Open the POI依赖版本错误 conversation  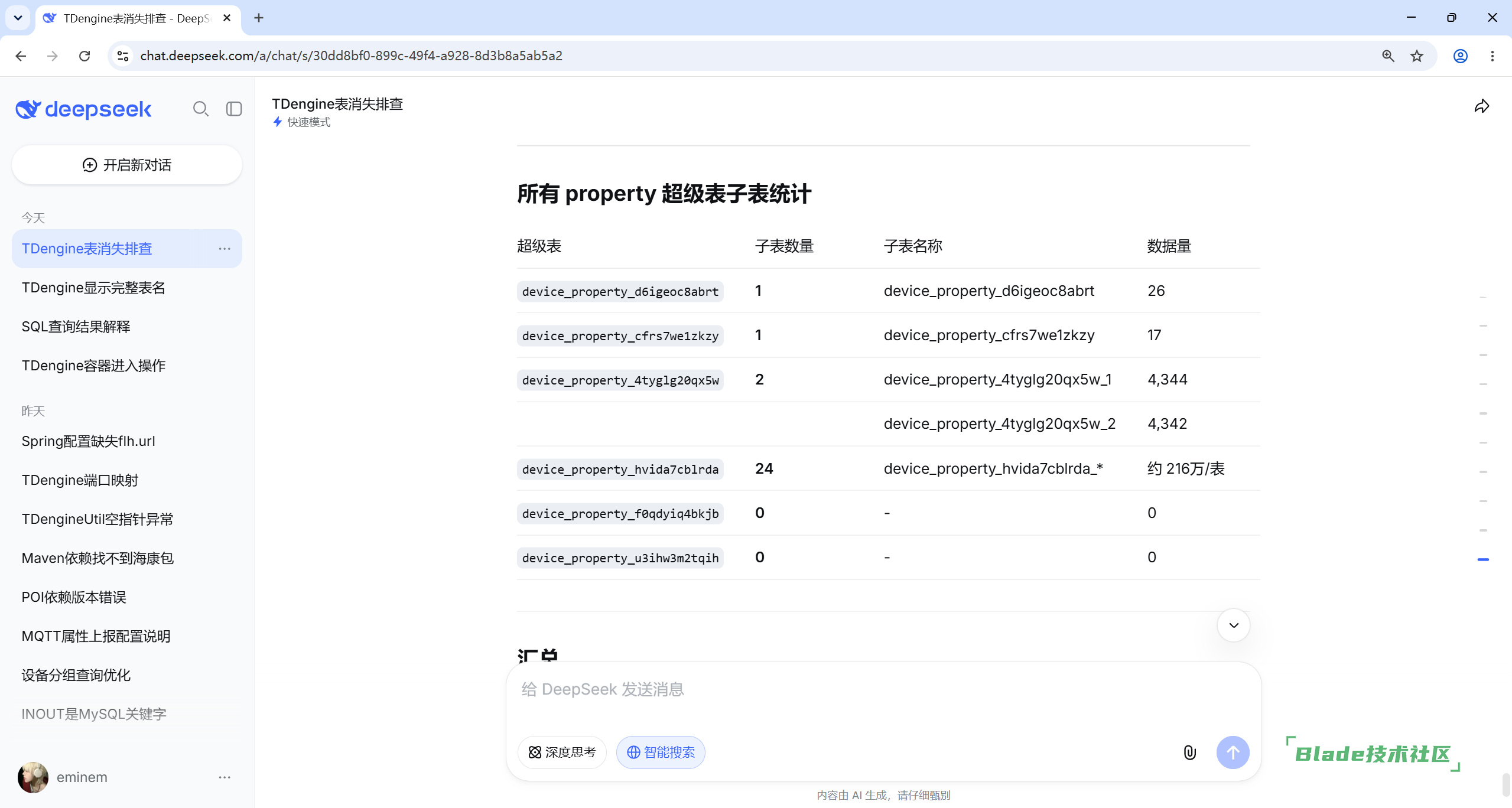pyautogui.click(x=127, y=597)
